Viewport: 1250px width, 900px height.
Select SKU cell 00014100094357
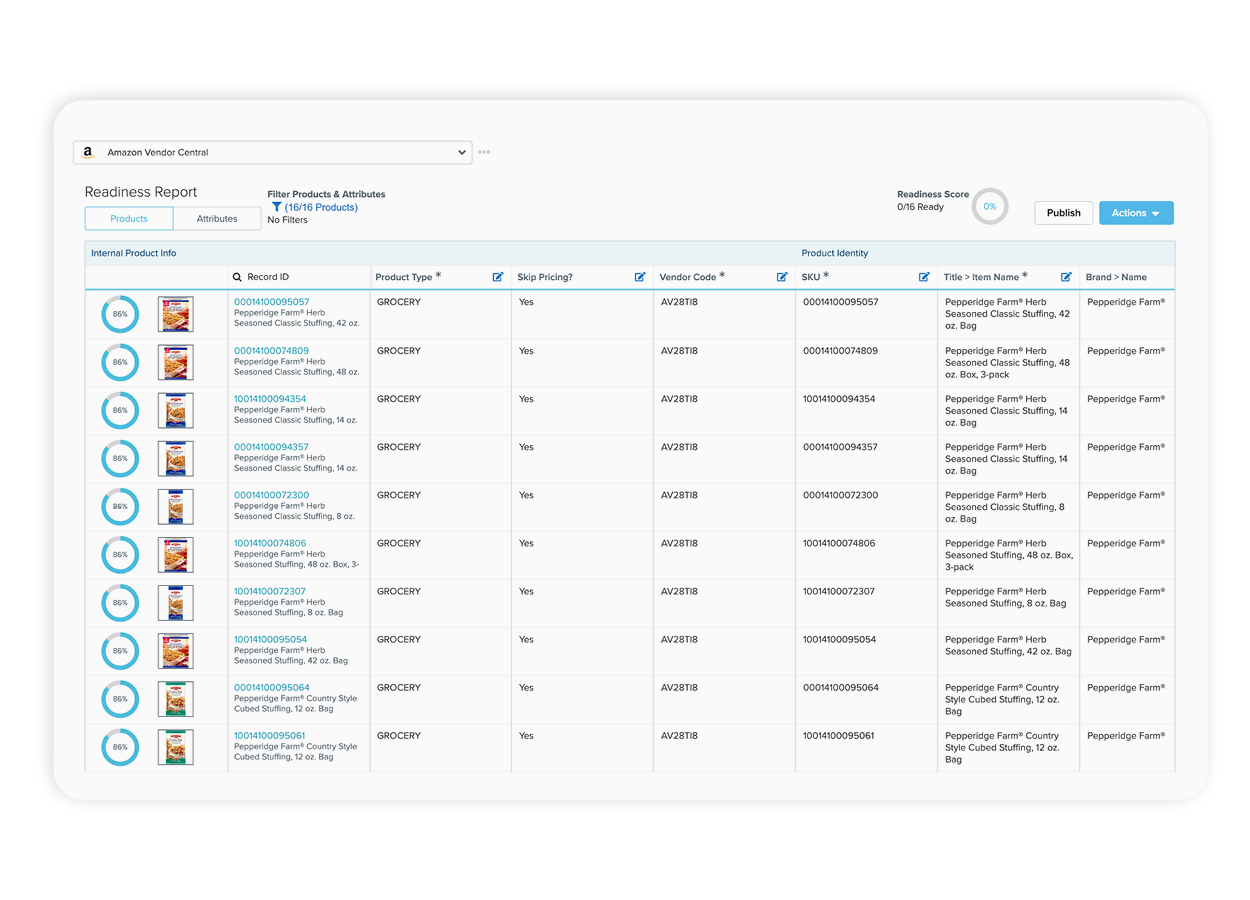coord(867,459)
